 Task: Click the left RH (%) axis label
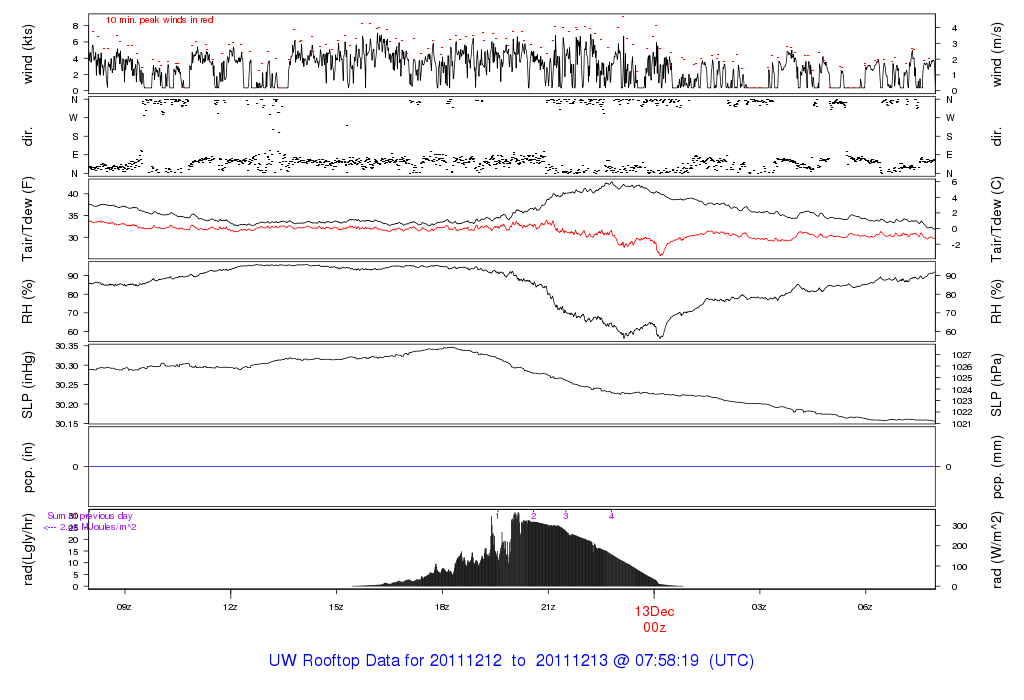[28, 300]
